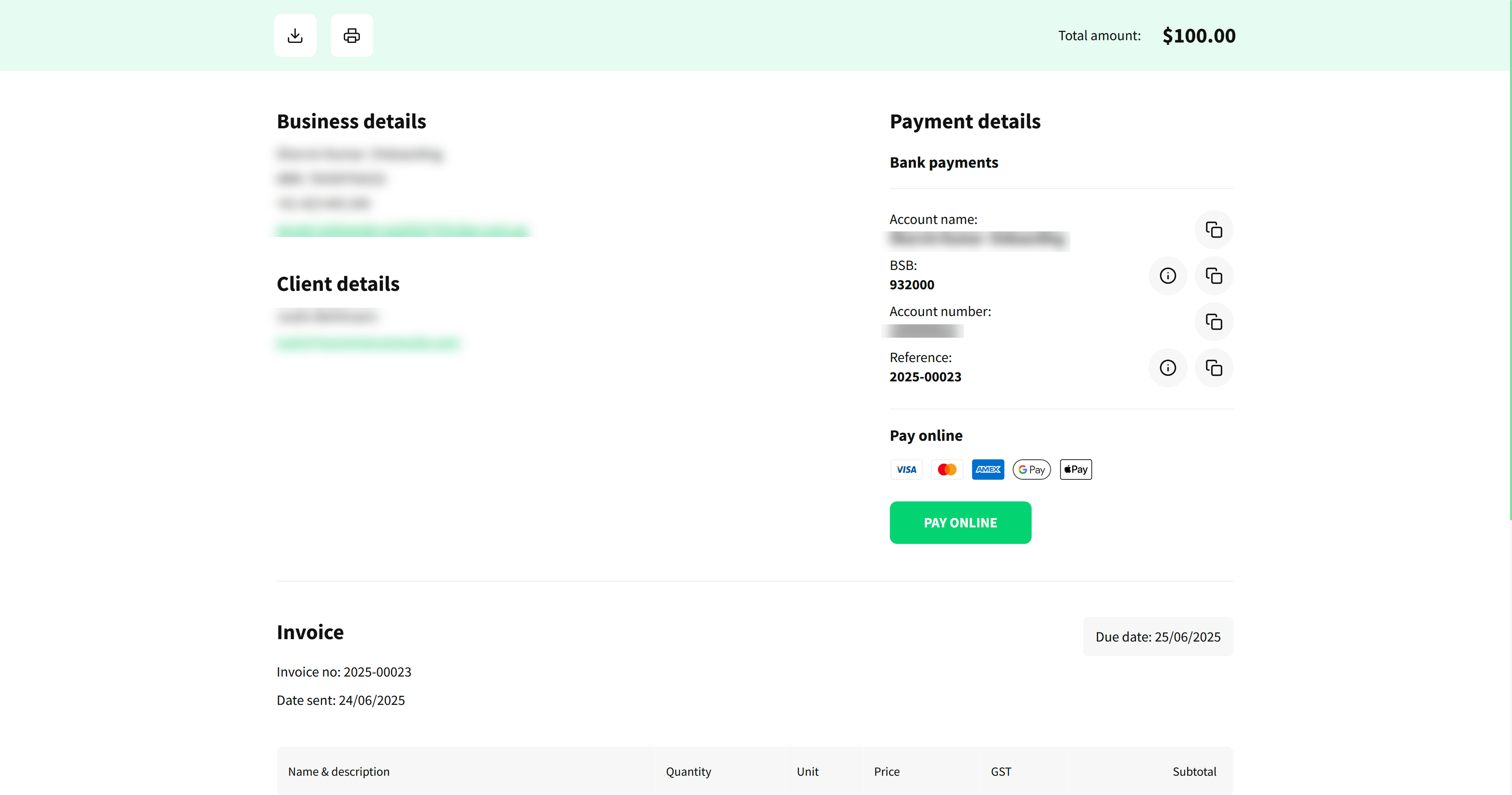Click the PAY ONLINE button
This screenshot has height=795, width=1512.
click(960, 523)
